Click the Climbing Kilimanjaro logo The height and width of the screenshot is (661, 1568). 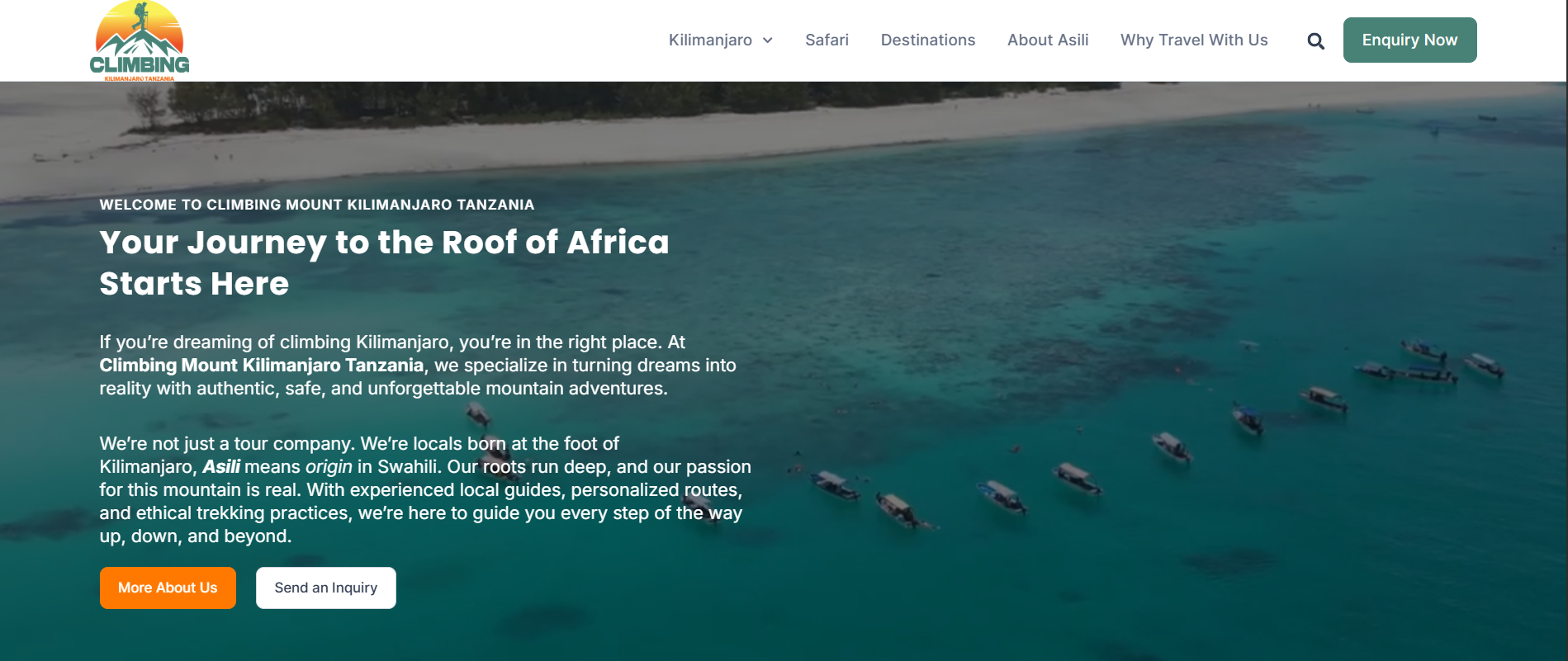(x=140, y=40)
